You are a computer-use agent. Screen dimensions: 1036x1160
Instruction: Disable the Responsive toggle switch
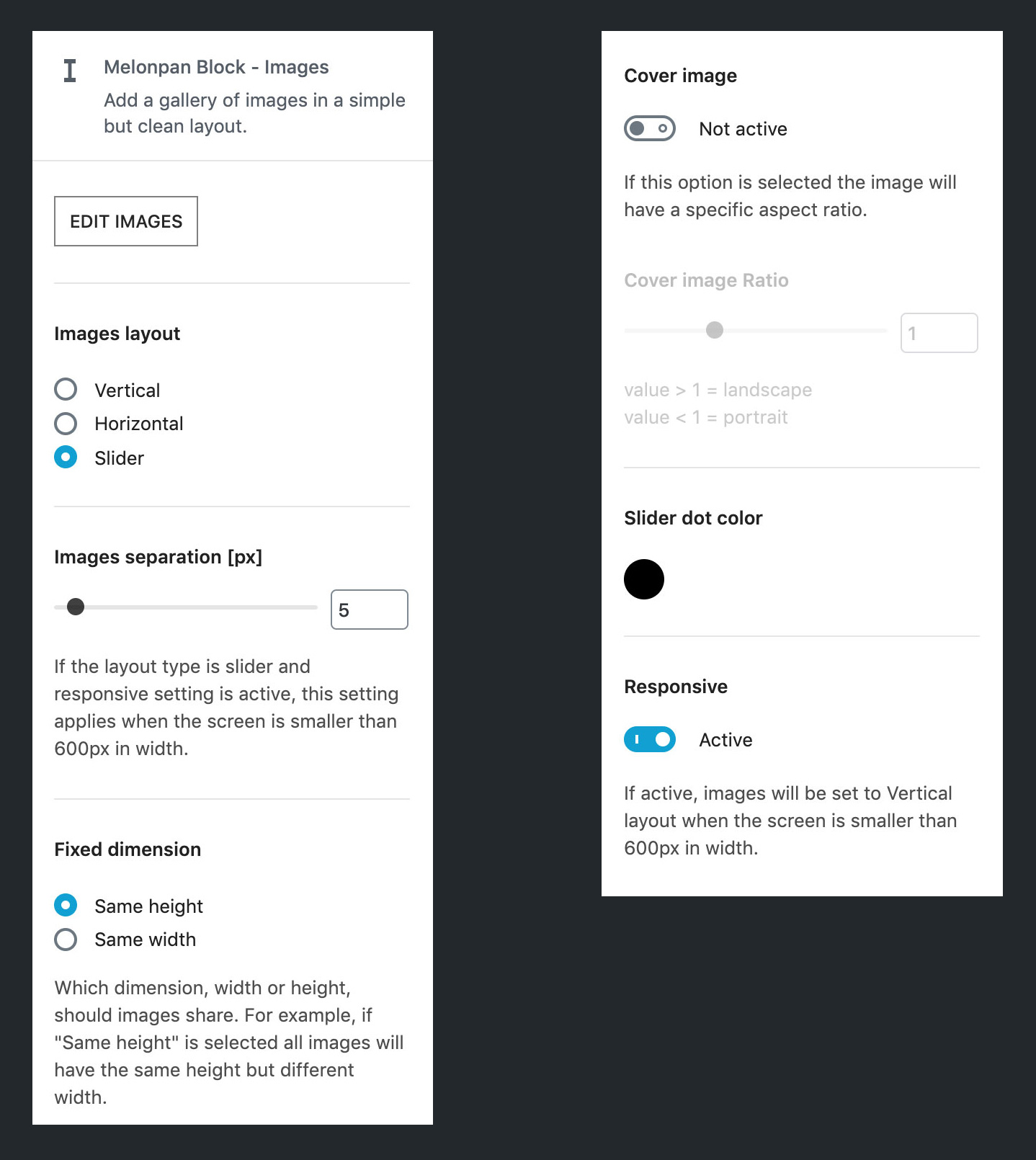coord(649,739)
